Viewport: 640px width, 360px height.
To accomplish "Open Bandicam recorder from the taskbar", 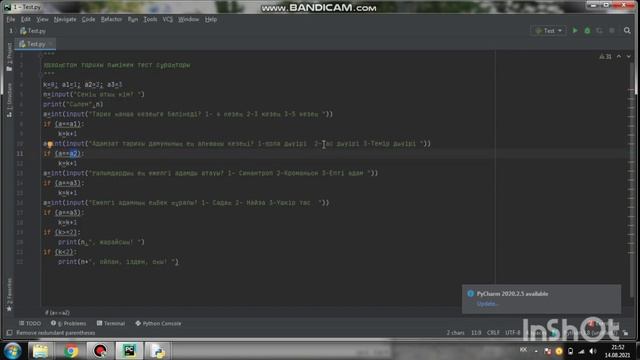I will 100,351.
